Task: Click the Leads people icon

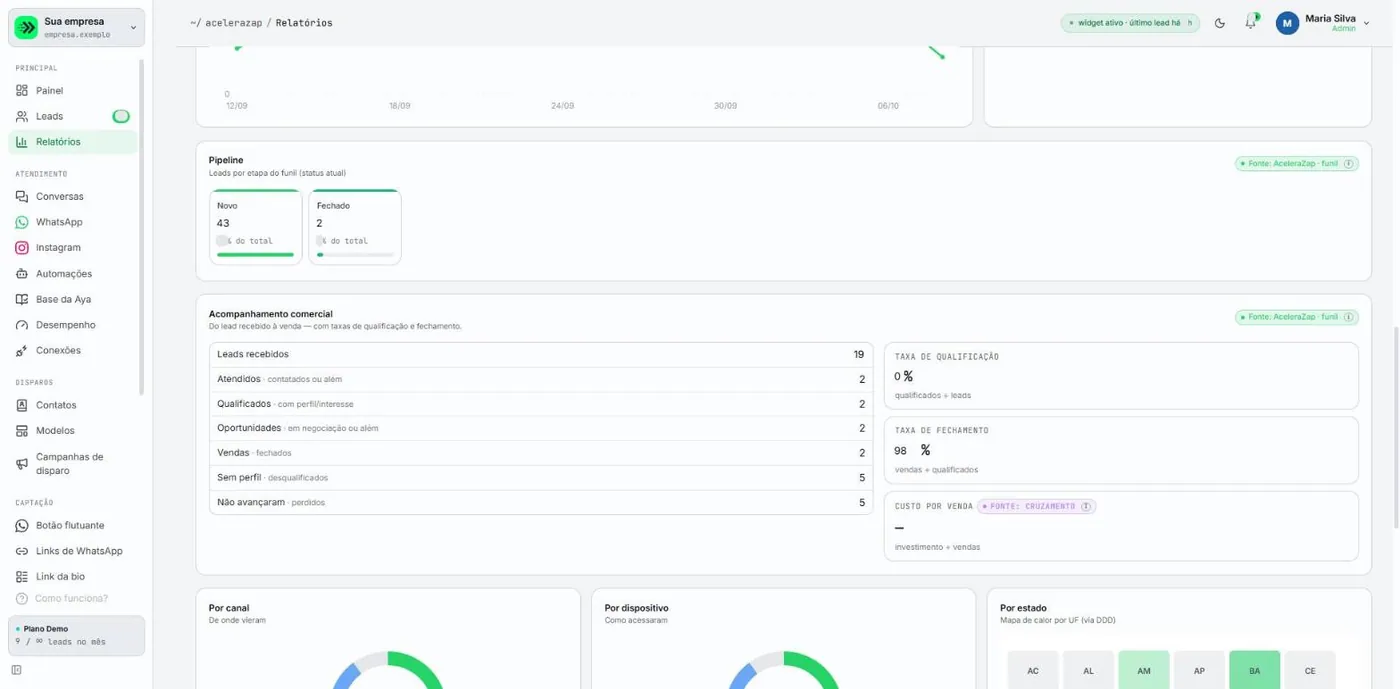Action: pyautogui.click(x=22, y=117)
